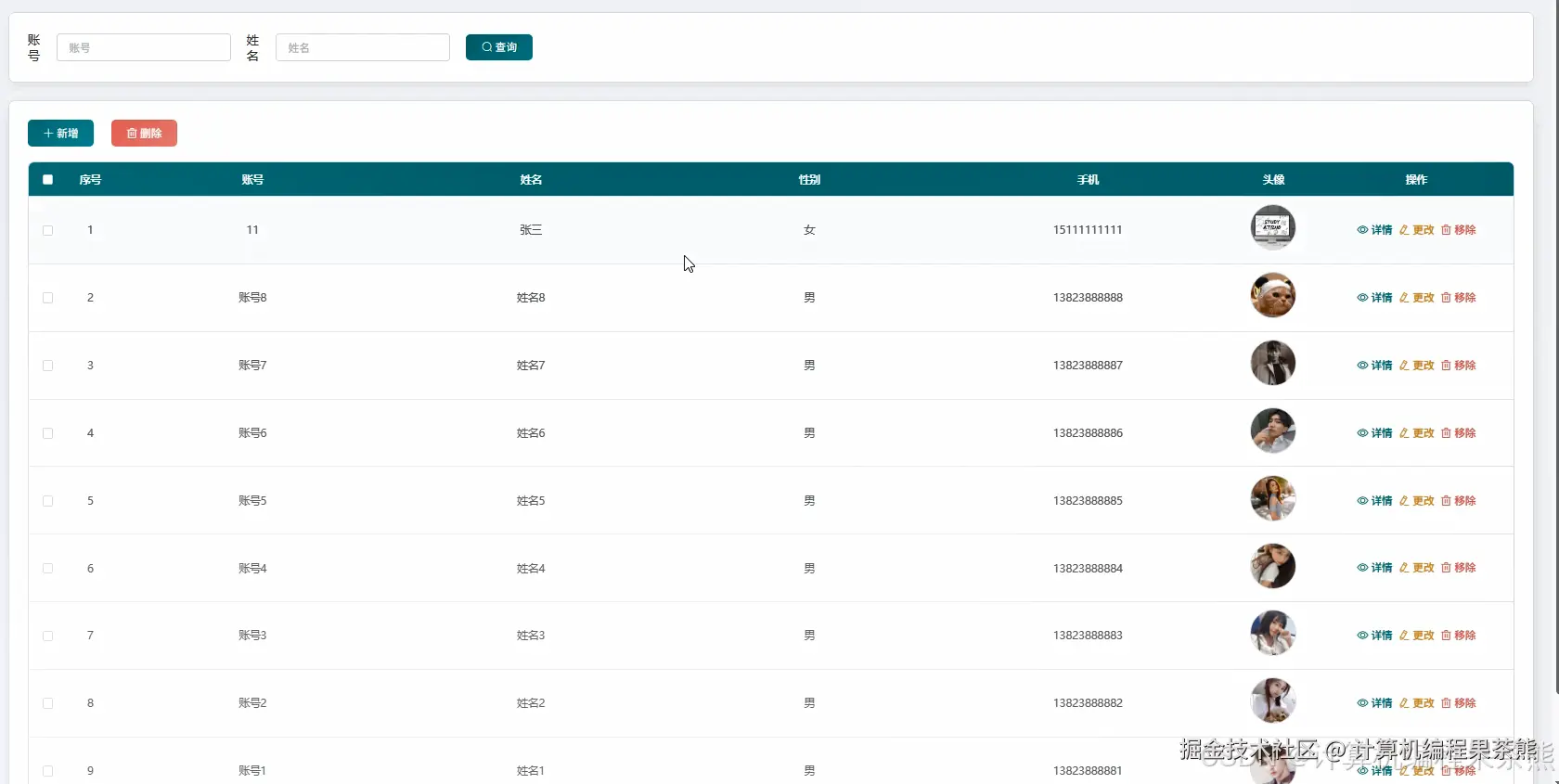1559x784 pixels.
Task: Click the 性别 column header
Action: tap(809, 180)
